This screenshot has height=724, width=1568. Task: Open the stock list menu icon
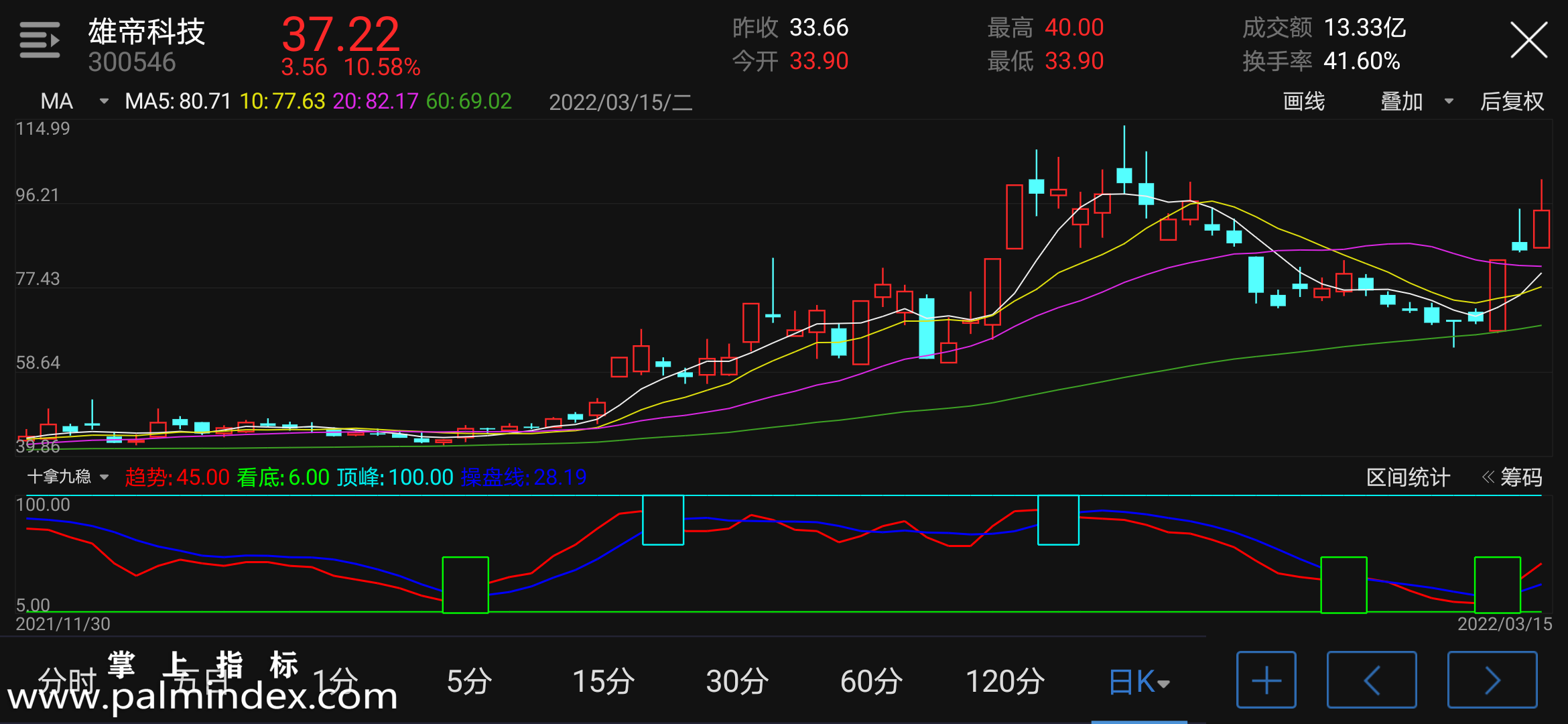click(x=40, y=40)
